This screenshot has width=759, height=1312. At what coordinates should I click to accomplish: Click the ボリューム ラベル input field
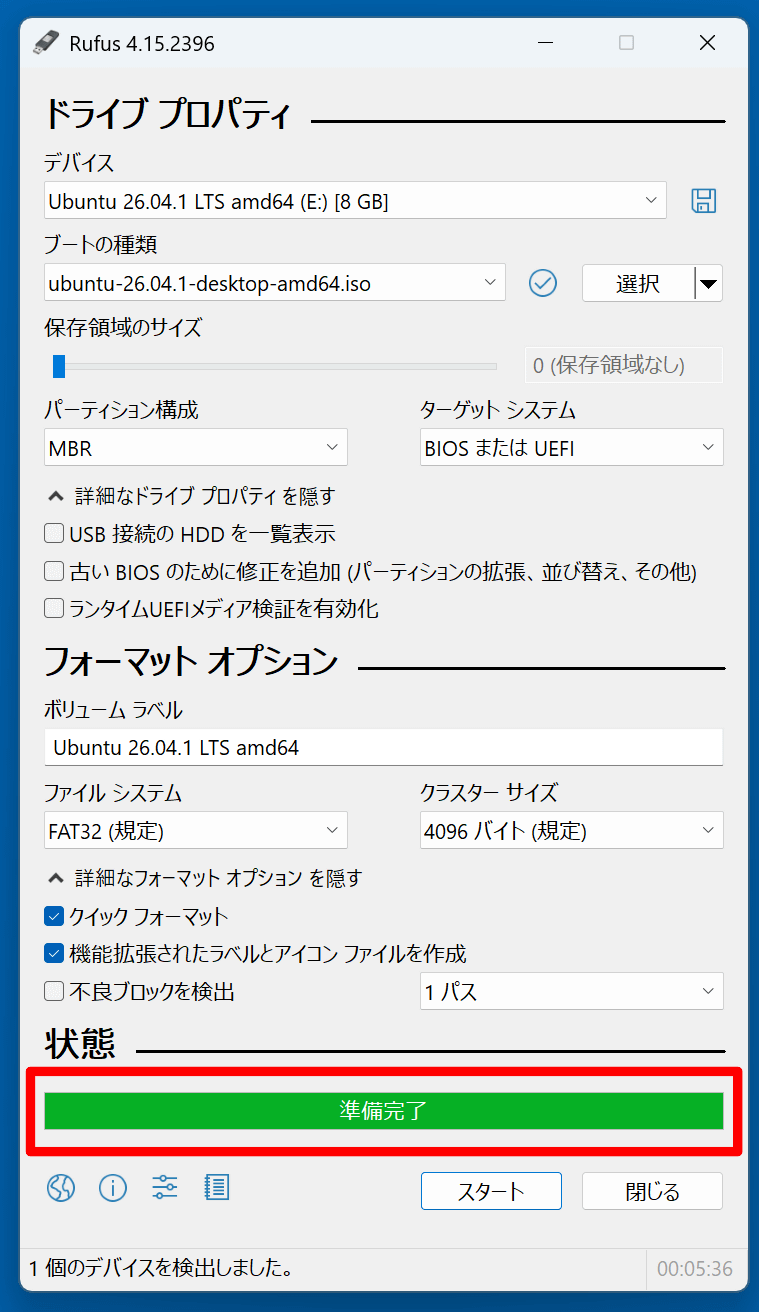pos(383,747)
